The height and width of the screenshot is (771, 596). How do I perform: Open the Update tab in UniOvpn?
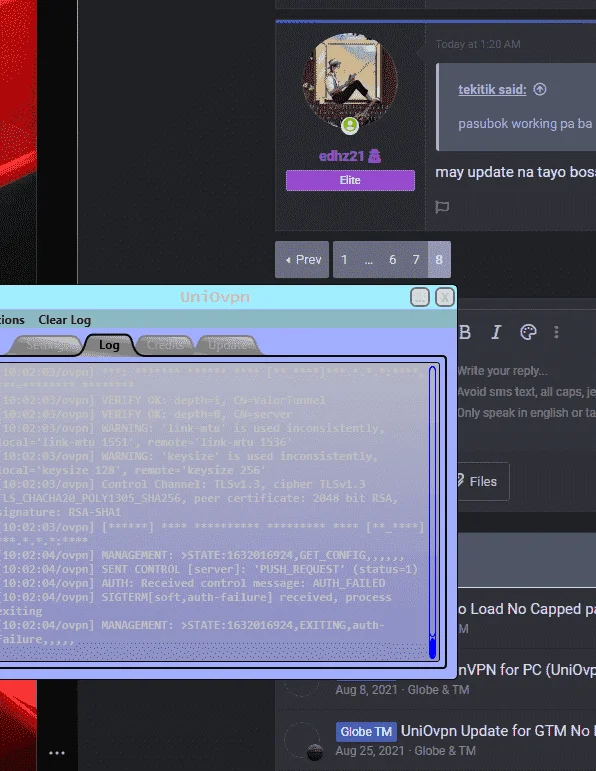[227, 345]
